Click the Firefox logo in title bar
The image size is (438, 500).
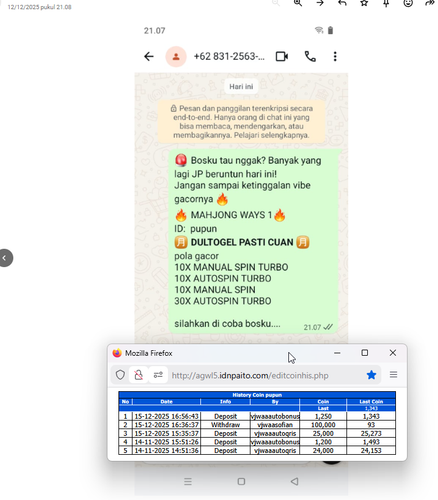(117, 353)
